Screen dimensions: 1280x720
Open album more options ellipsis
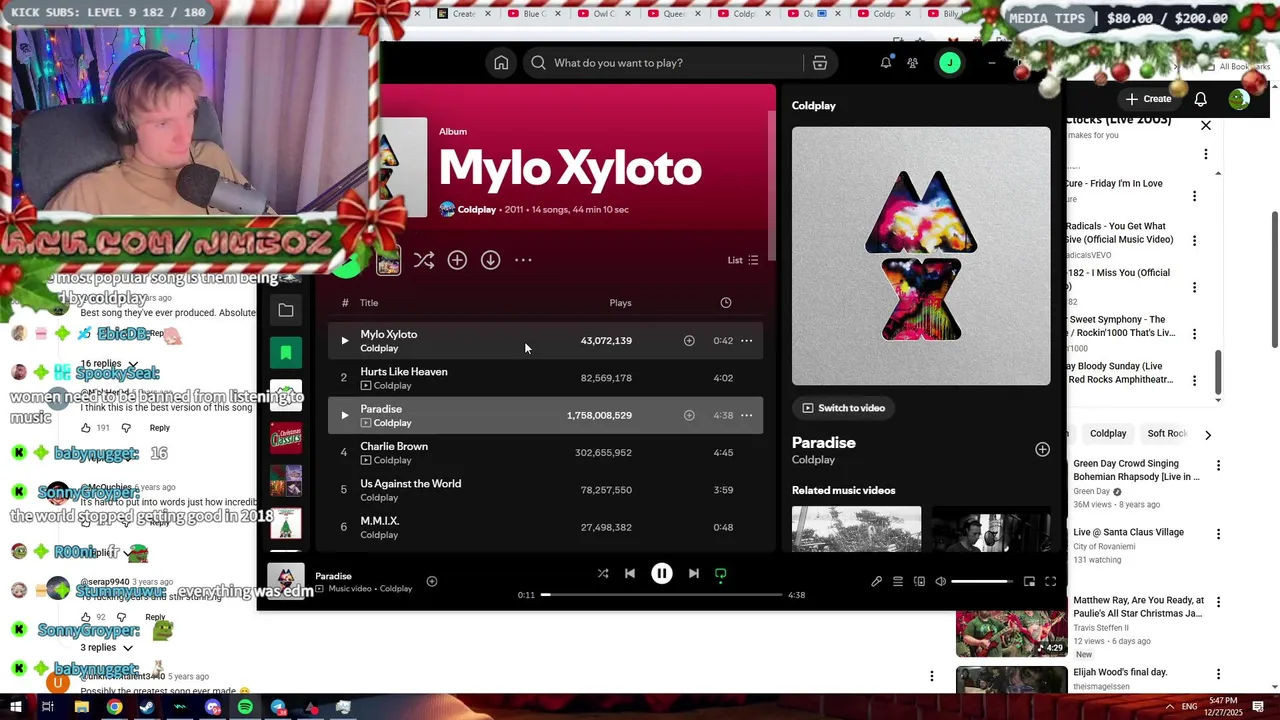(523, 260)
